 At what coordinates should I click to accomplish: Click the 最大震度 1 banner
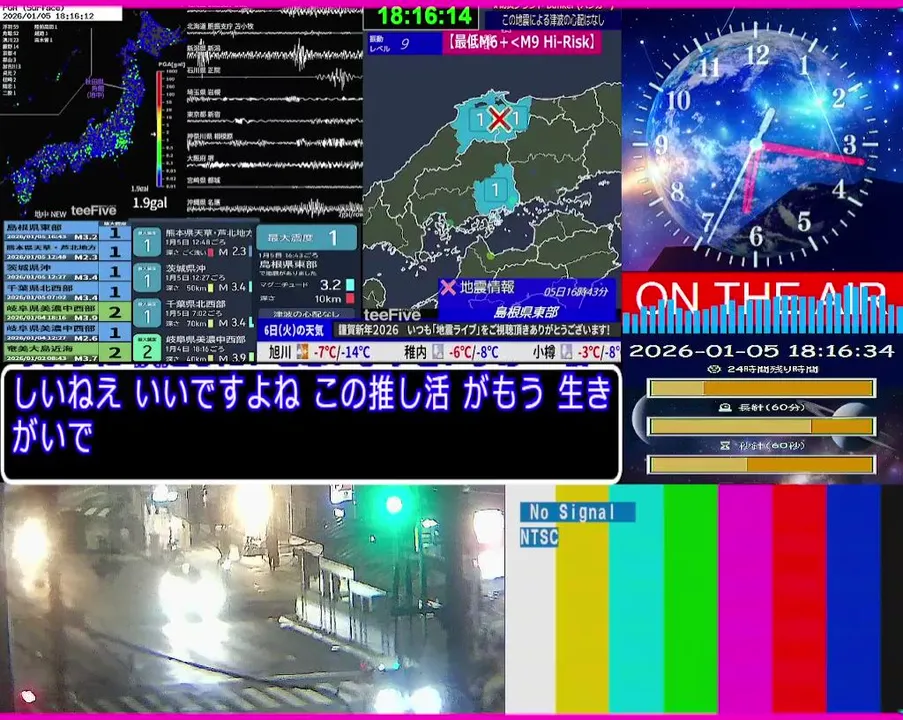[306, 237]
